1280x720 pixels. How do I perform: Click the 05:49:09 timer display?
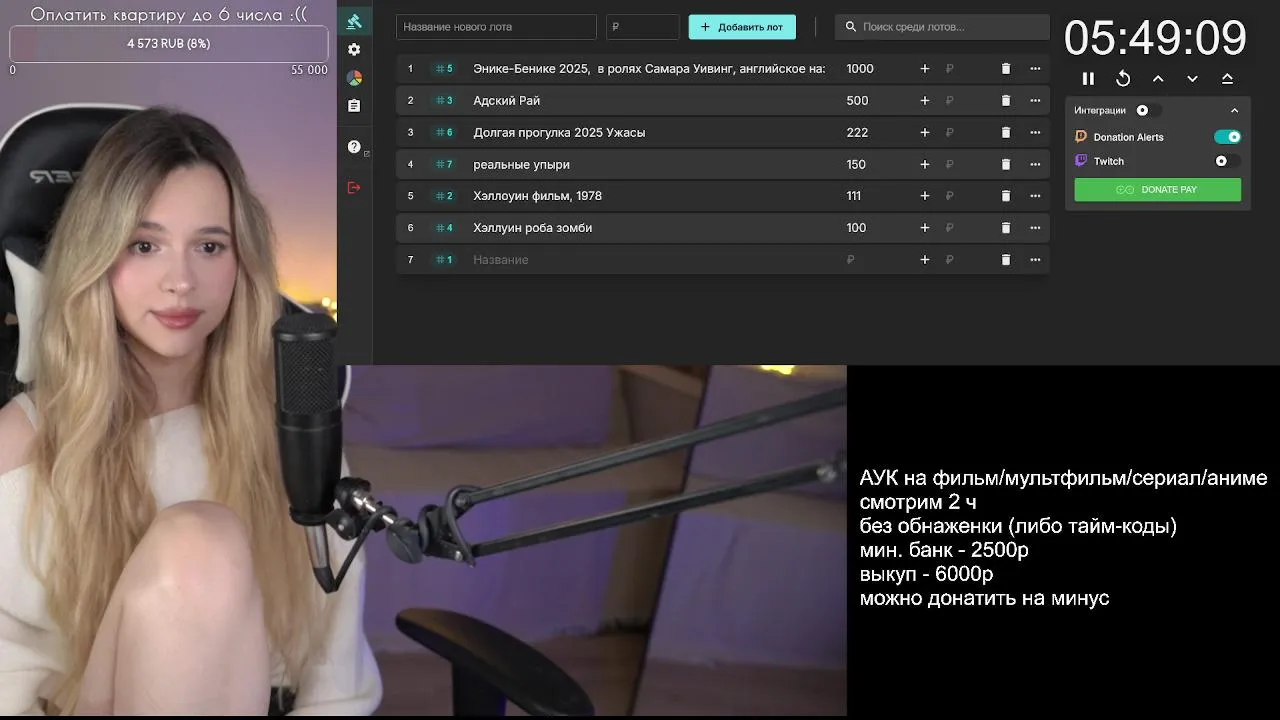1155,38
